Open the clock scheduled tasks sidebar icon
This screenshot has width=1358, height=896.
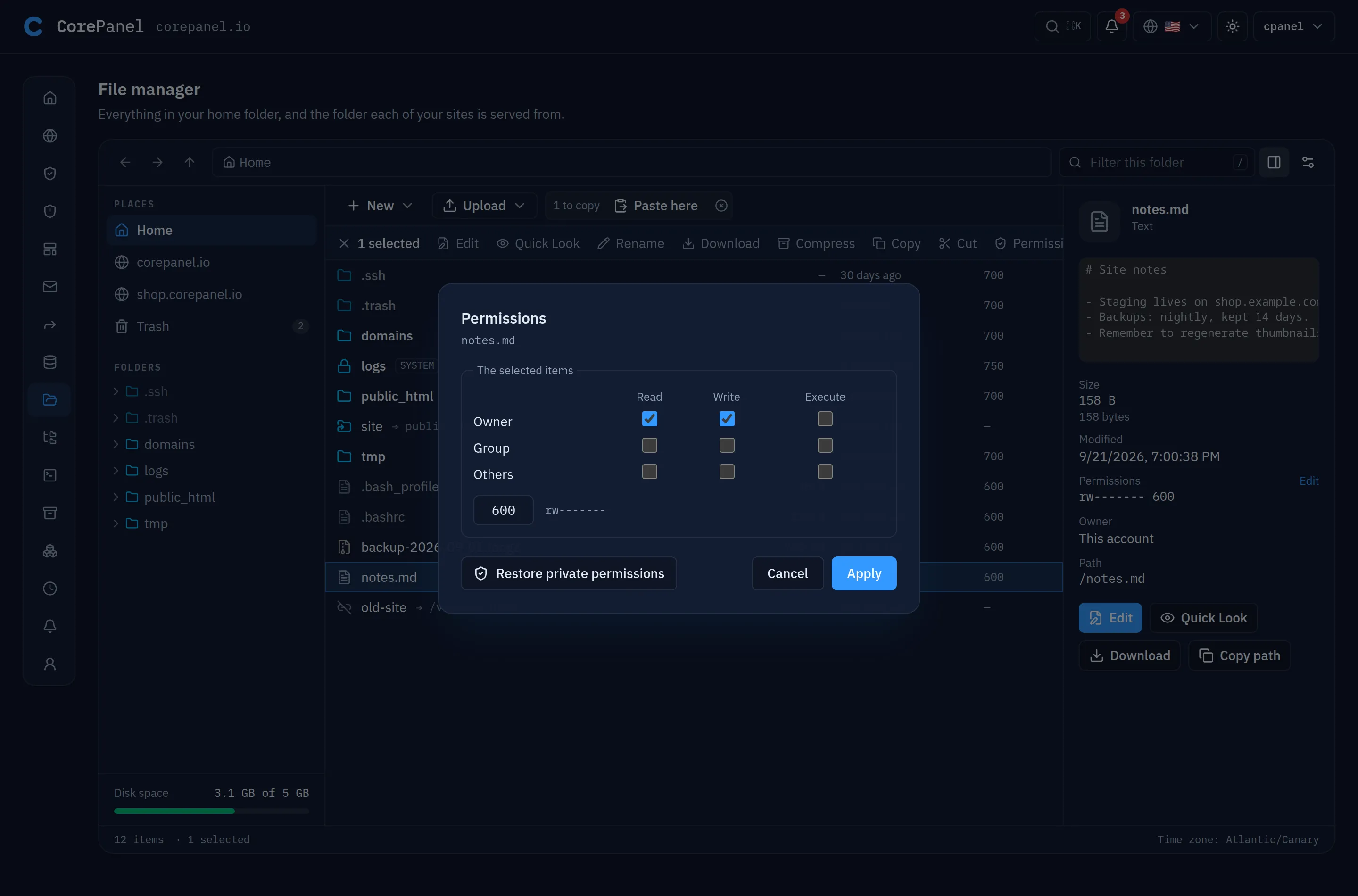(50, 588)
